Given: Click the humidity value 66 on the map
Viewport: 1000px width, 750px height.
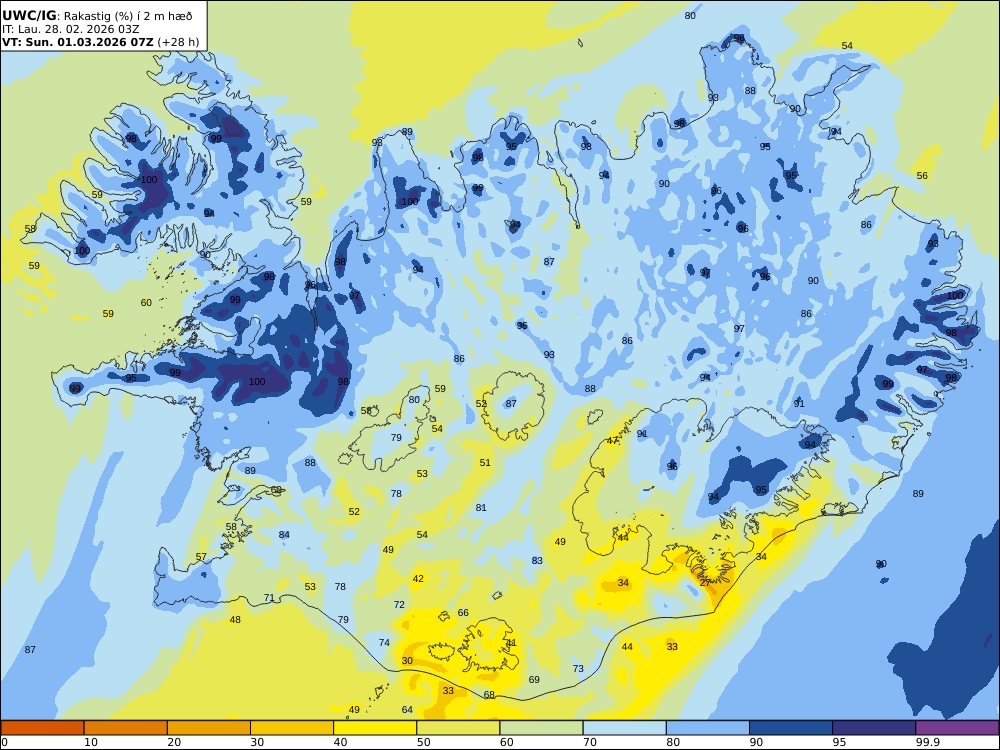Looking at the screenshot, I should point(463,612).
